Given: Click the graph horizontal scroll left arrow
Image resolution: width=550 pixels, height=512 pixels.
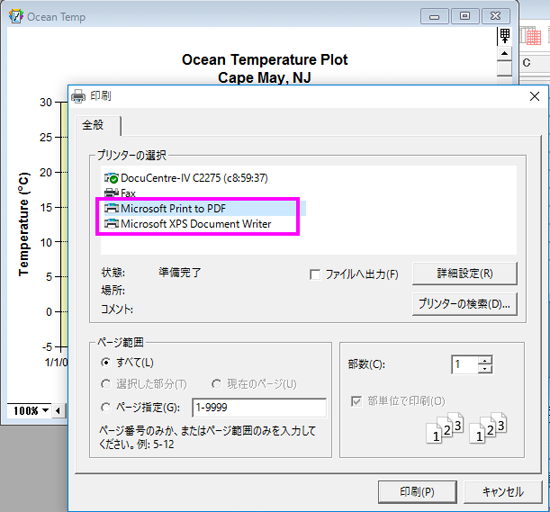Looking at the screenshot, I should [x=58, y=410].
